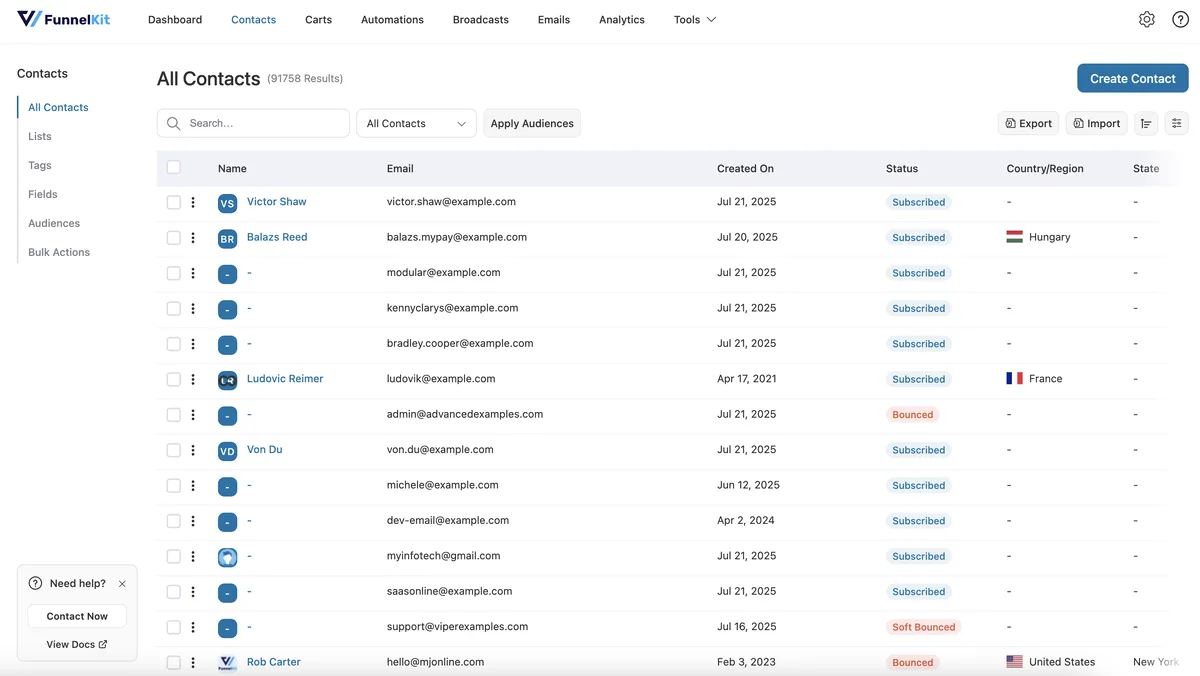Switch to Broadcasts

click(x=481, y=19)
